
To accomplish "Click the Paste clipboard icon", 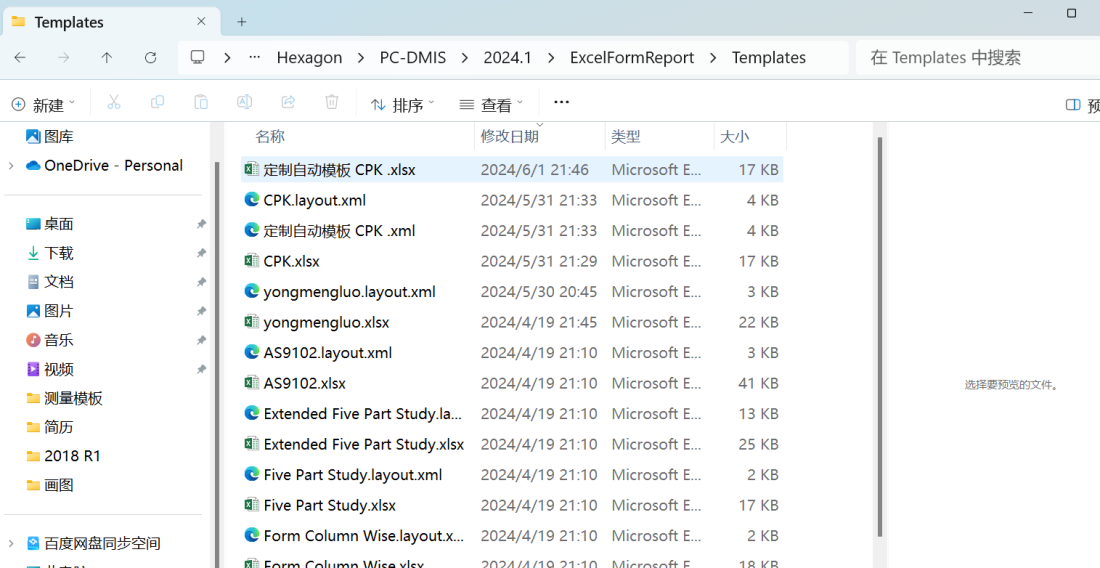I will coord(201,102).
